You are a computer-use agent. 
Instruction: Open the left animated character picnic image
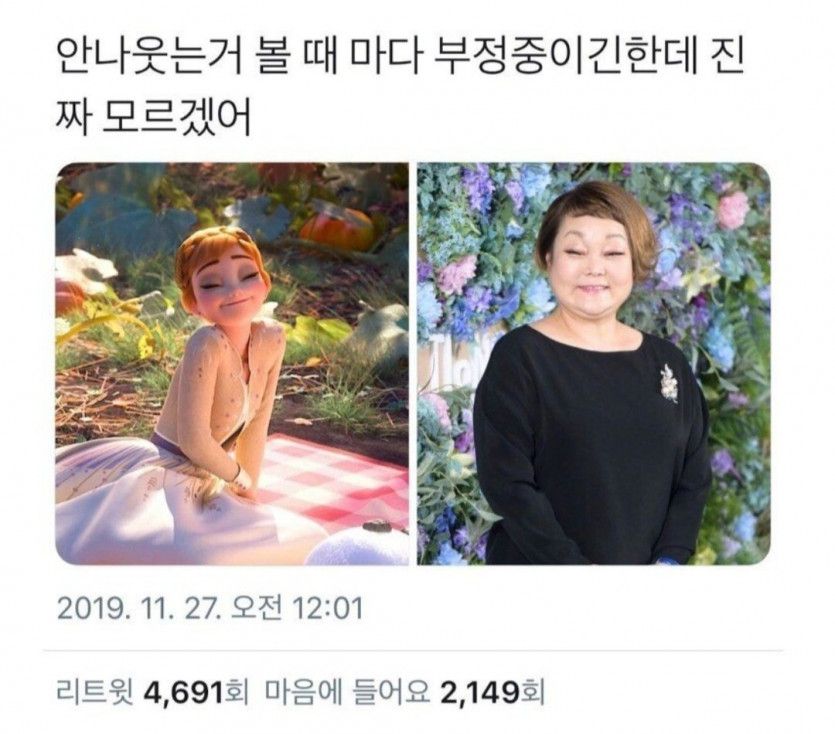(232, 364)
